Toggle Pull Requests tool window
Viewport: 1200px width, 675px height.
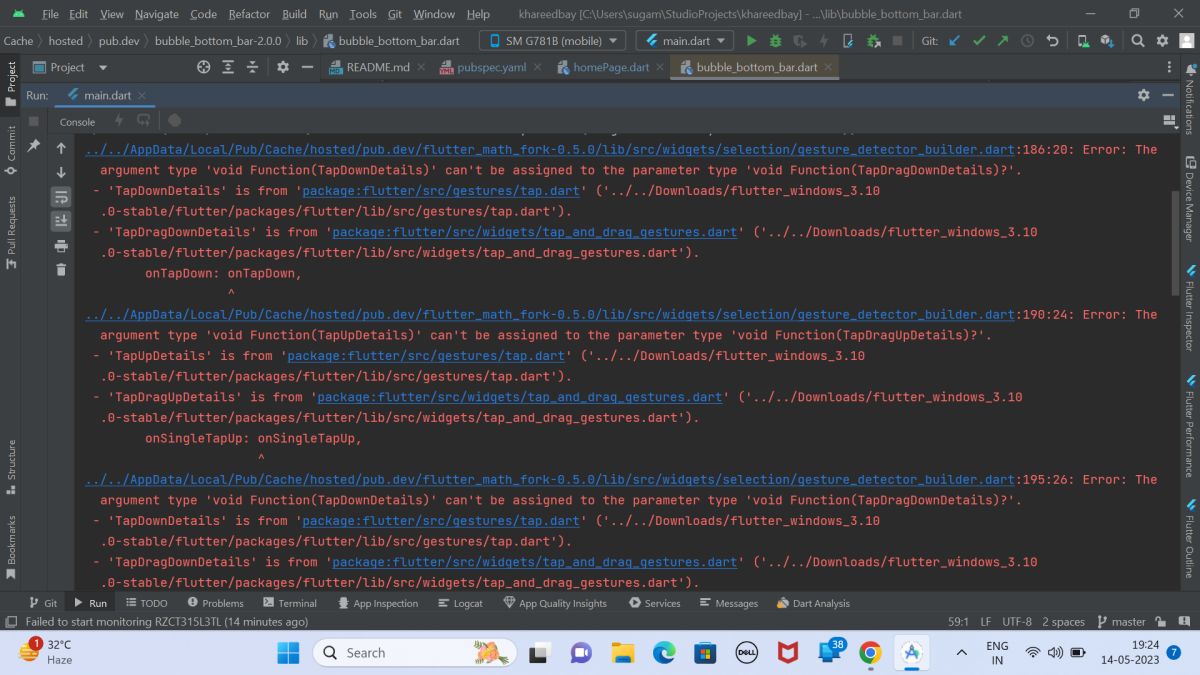pyautogui.click(x=11, y=232)
